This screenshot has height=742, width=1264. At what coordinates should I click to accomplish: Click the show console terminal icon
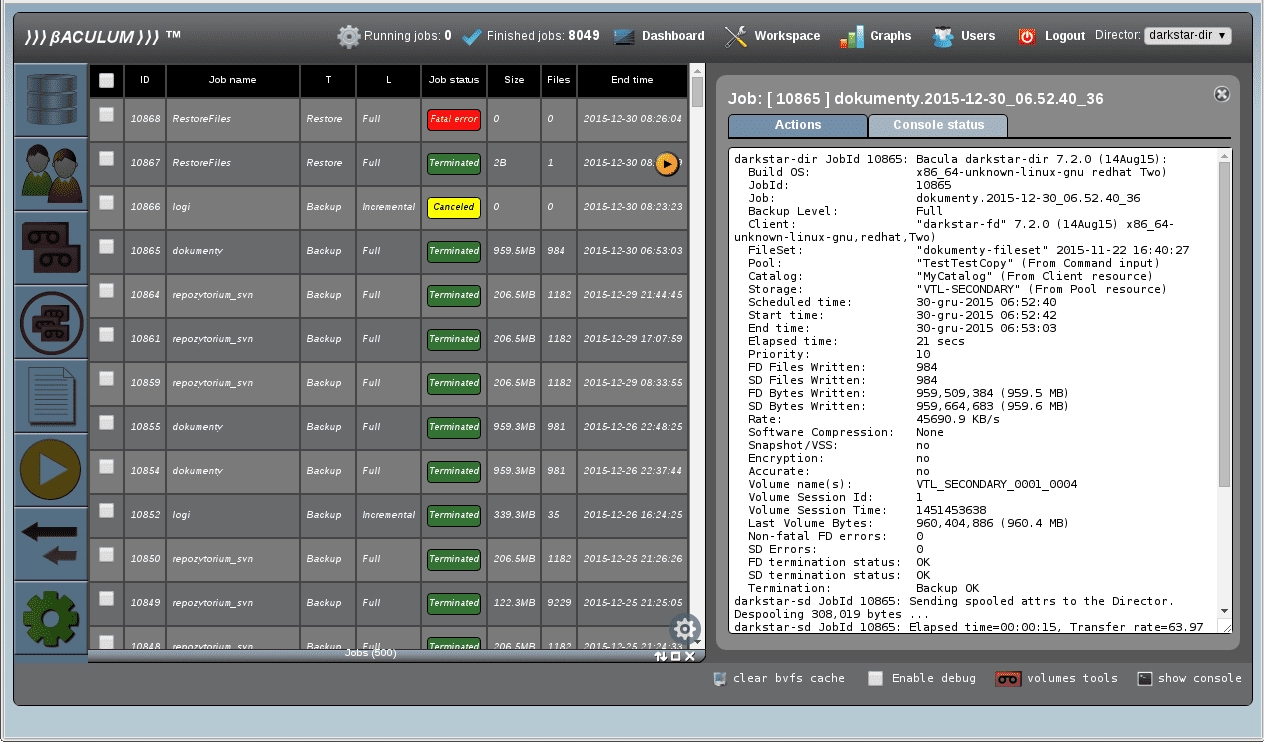1145,678
